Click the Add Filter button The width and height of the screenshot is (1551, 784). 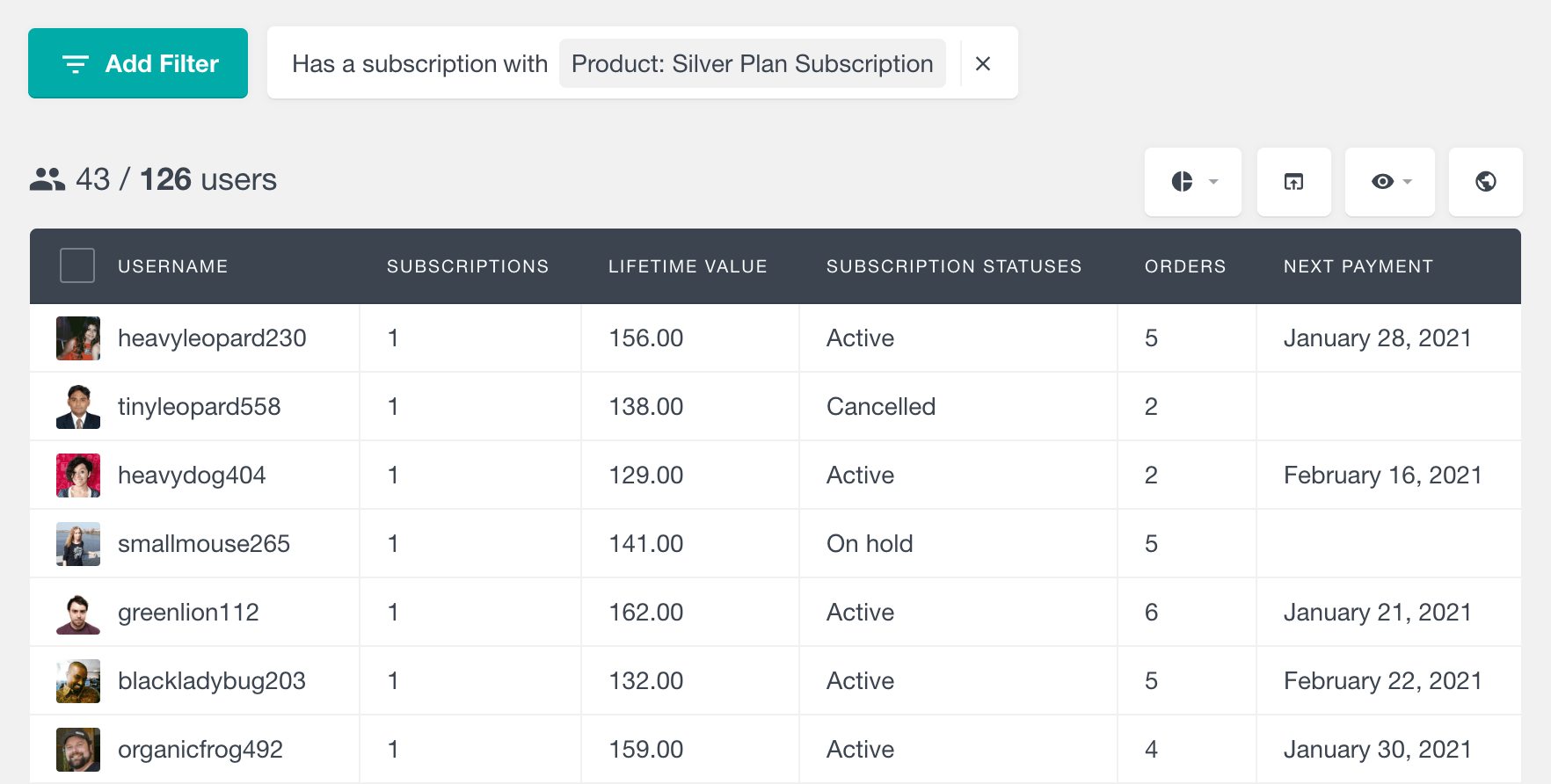(x=138, y=63)
